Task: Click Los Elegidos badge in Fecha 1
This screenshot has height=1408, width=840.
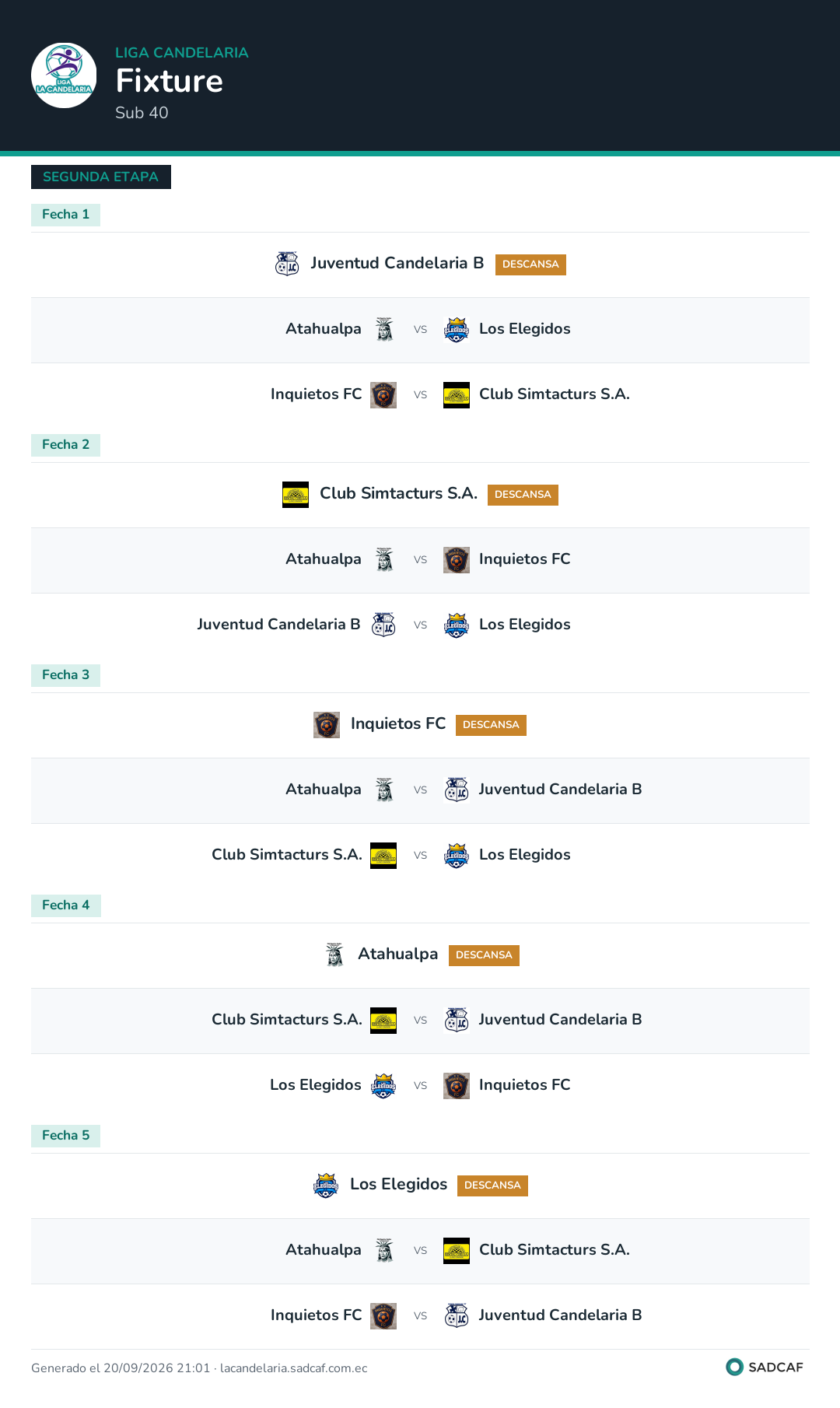Action: coord(457,329)
